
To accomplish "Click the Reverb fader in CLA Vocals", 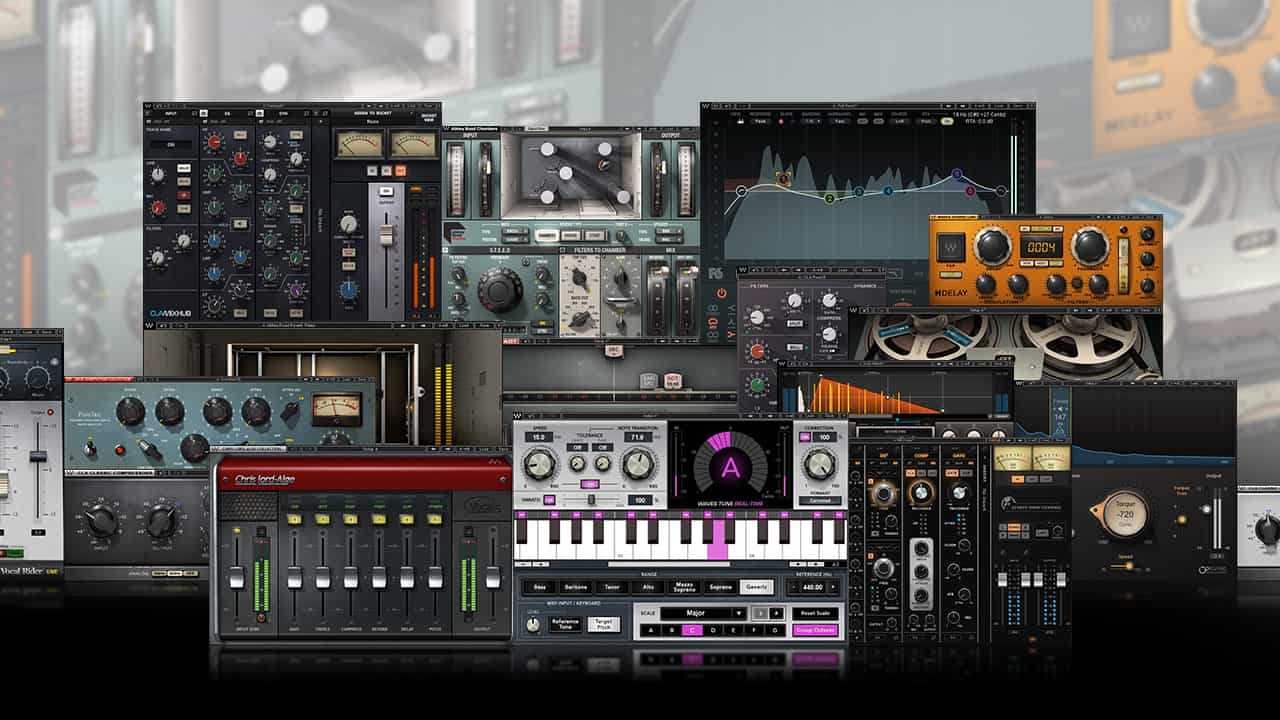I will 379,577.
